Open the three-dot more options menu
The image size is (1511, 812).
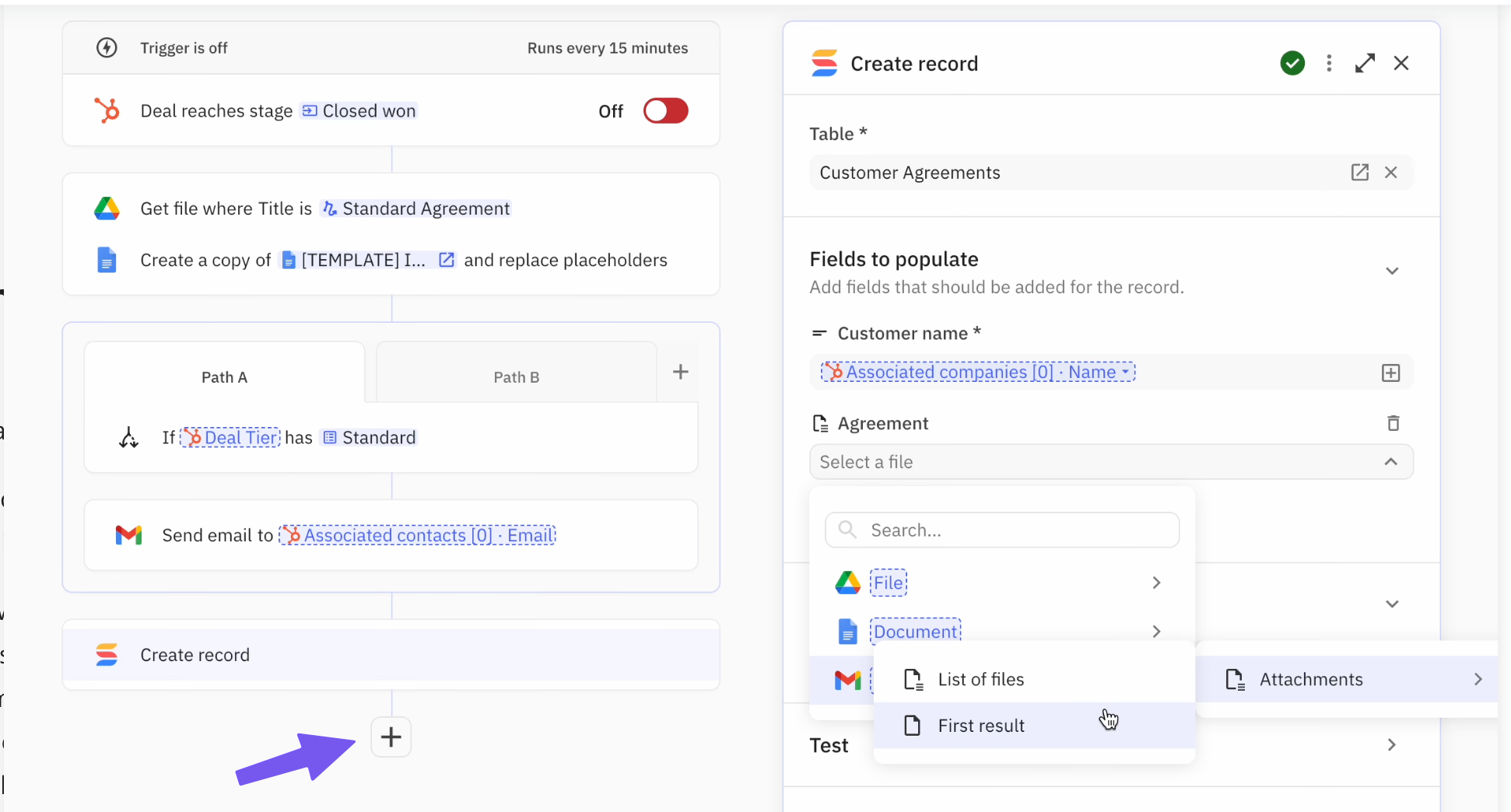tap(1329, 63)
